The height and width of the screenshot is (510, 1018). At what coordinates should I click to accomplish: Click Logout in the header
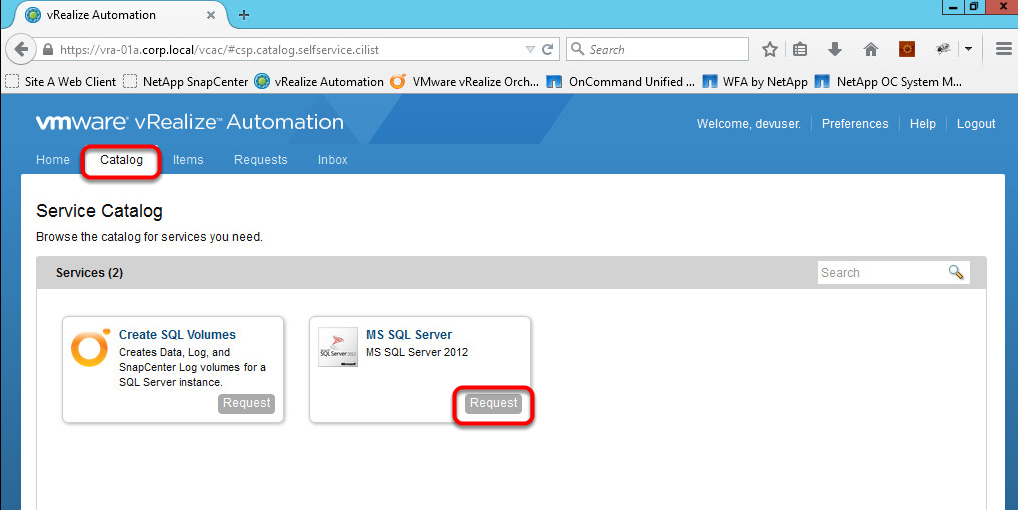point(976,123)
